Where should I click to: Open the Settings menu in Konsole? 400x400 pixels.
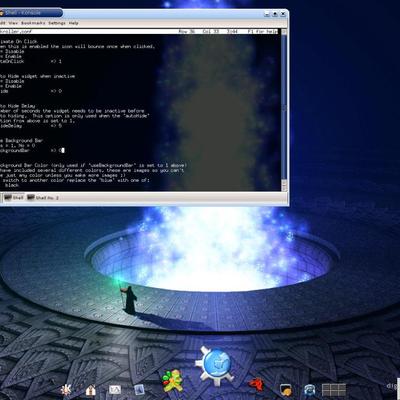point(57,23)
